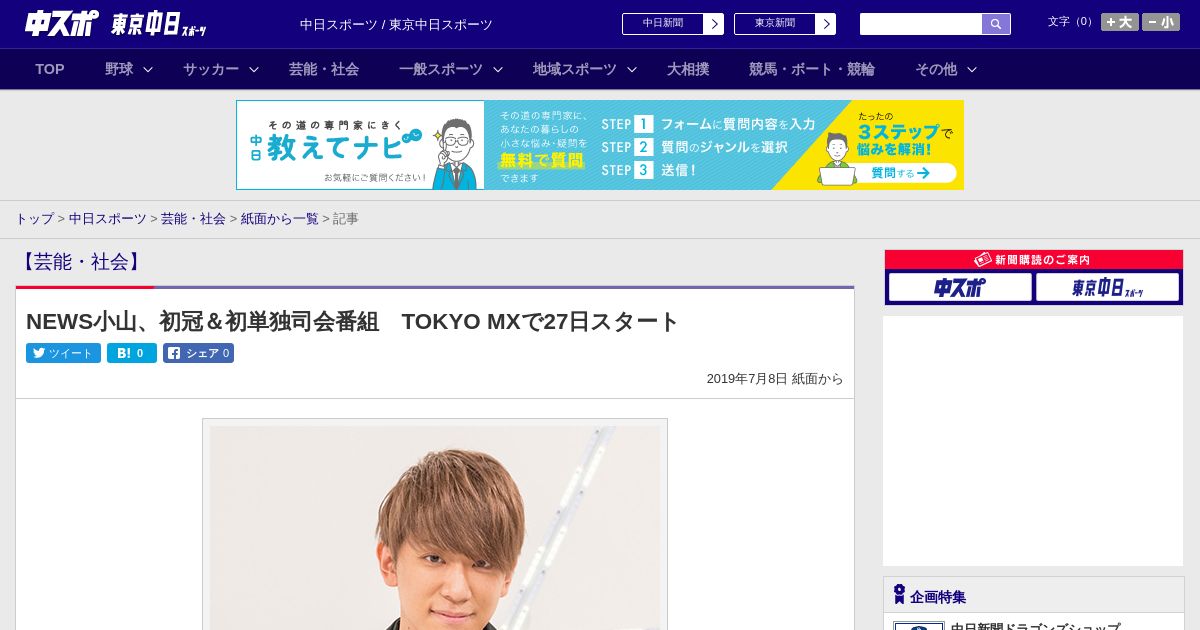Expand the 地域スポーツ dropdown chevron
Image resolution: width=1200 pixels, height=630 pixels.
(632, 70)
